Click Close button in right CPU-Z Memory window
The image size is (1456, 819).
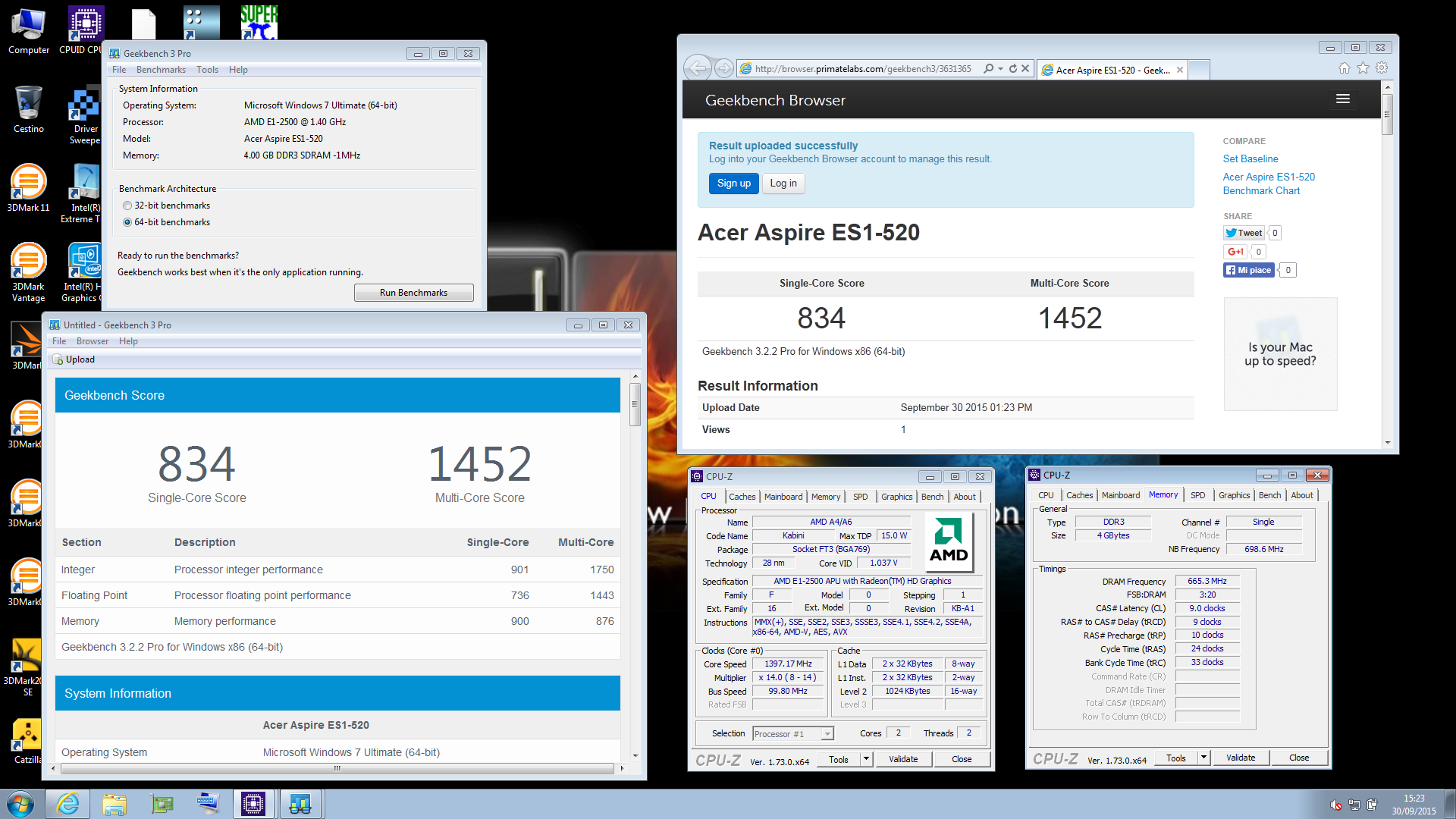pos(1299,758)
